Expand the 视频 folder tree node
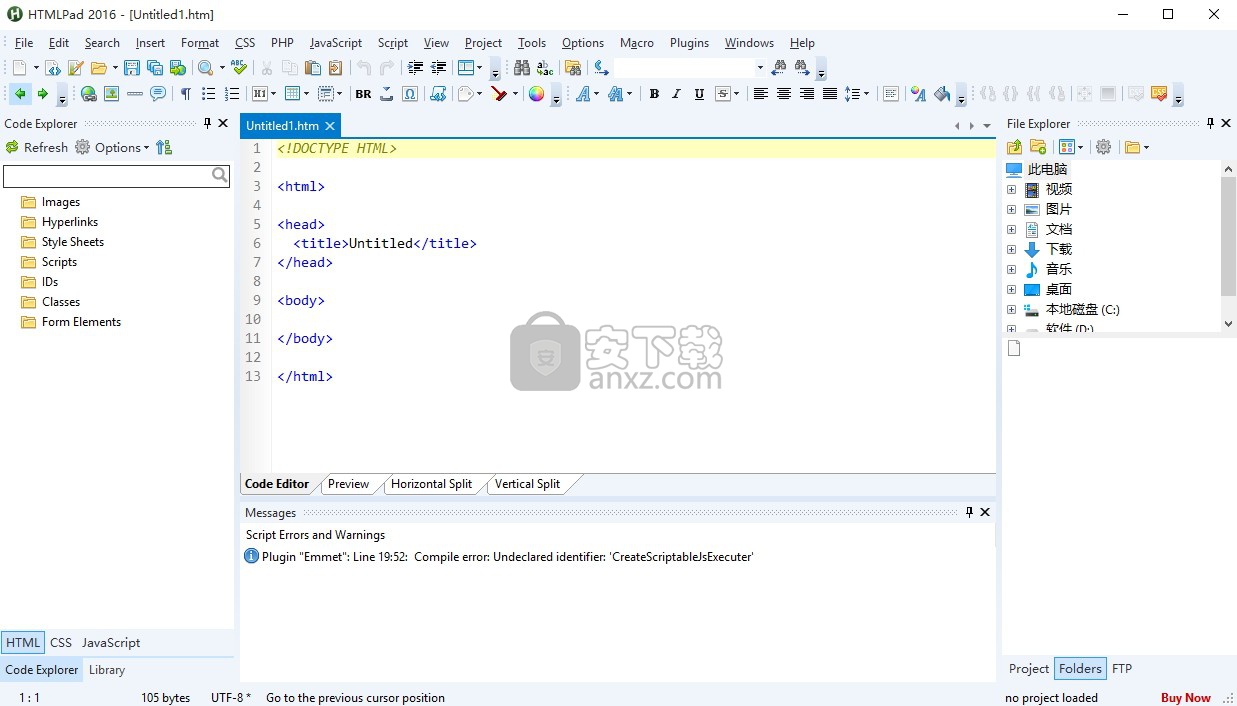The height and width of the screenshot is (706, 1237). click(1011, 189)
